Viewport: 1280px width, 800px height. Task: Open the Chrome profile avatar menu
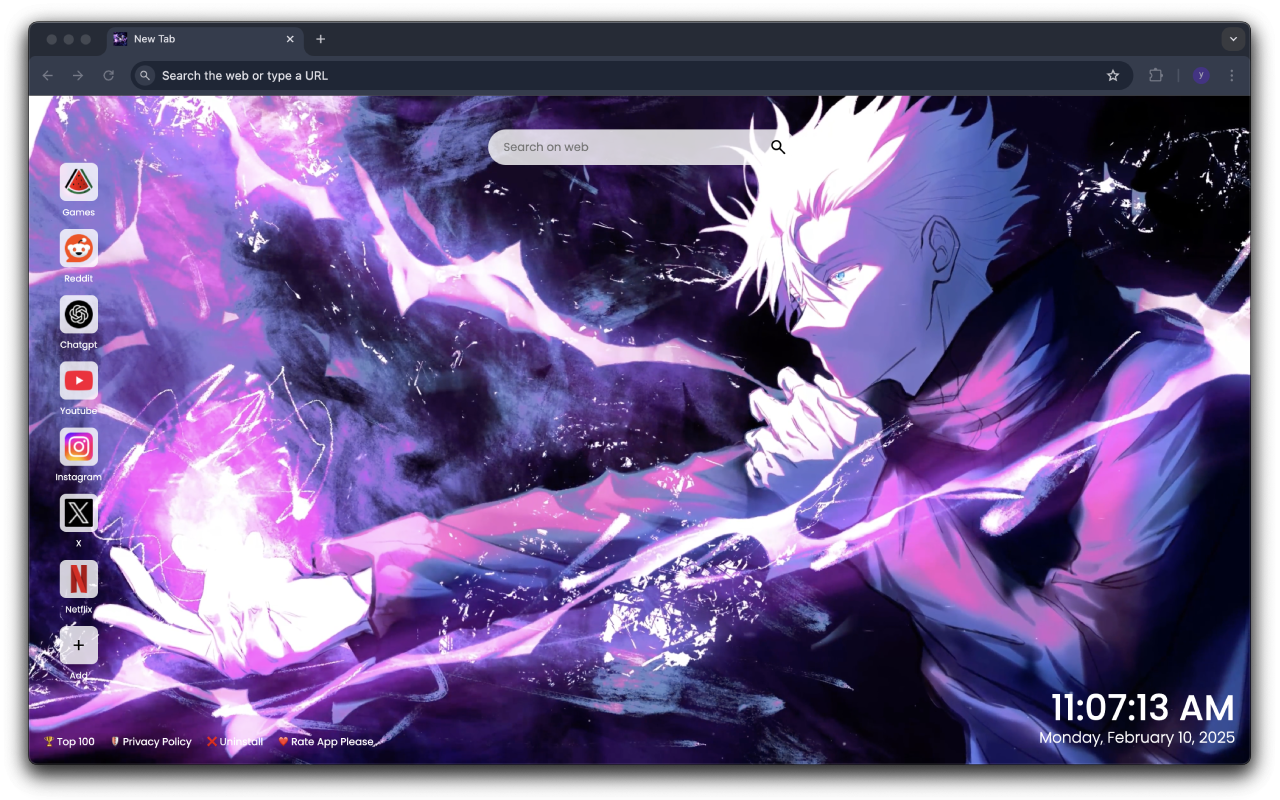pos(1200,75)
